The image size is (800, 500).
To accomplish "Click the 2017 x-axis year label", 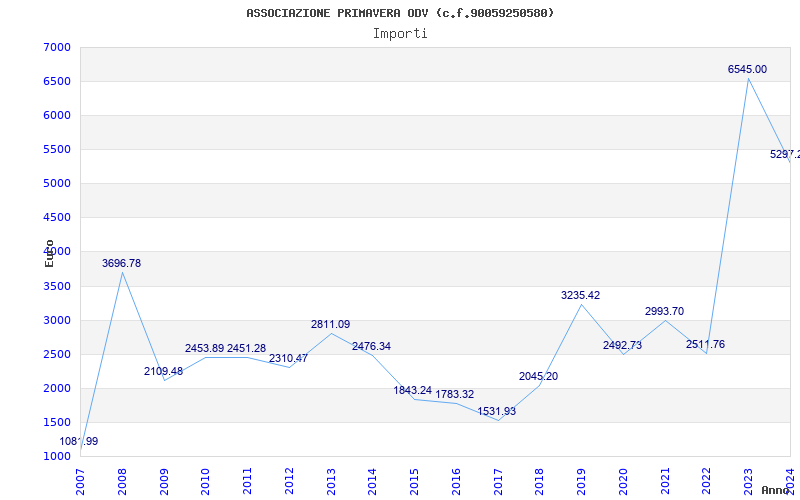I will click(x=498, y=482).
